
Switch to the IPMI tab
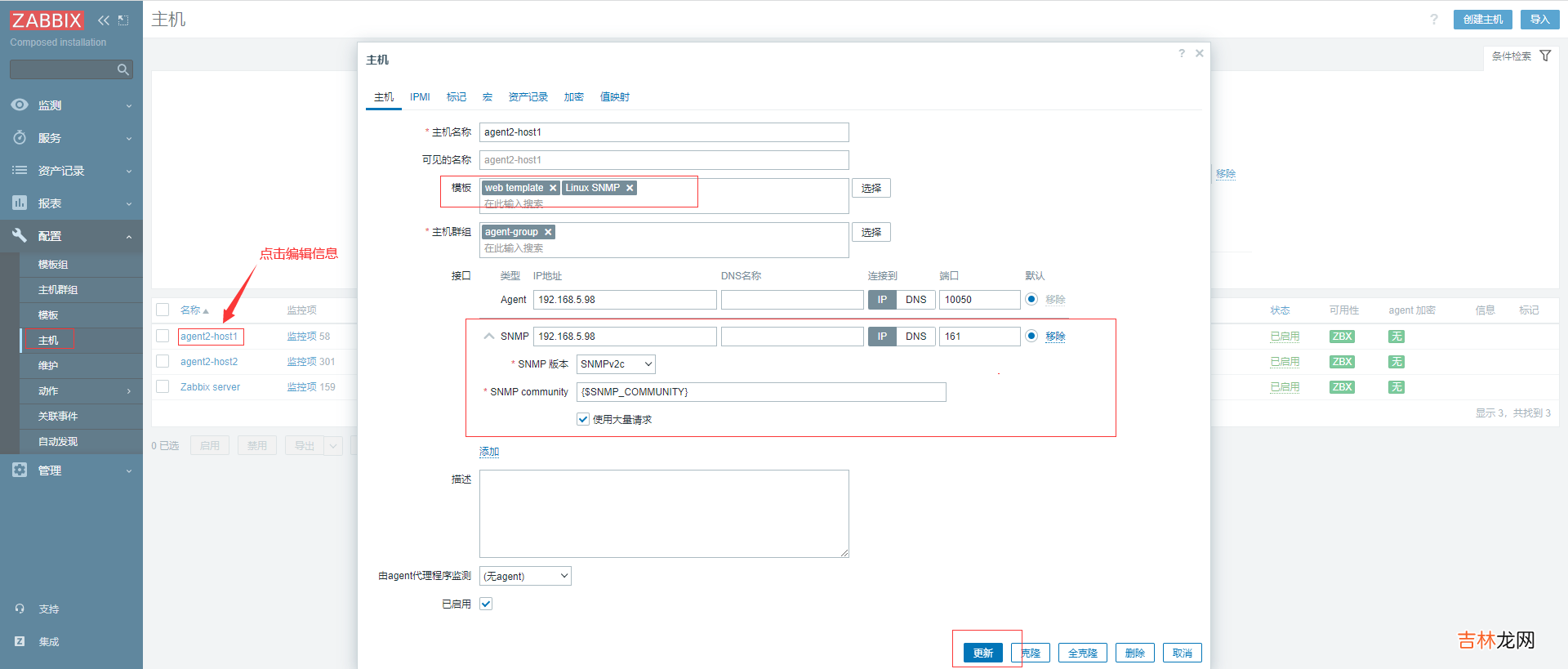[420, 97]
